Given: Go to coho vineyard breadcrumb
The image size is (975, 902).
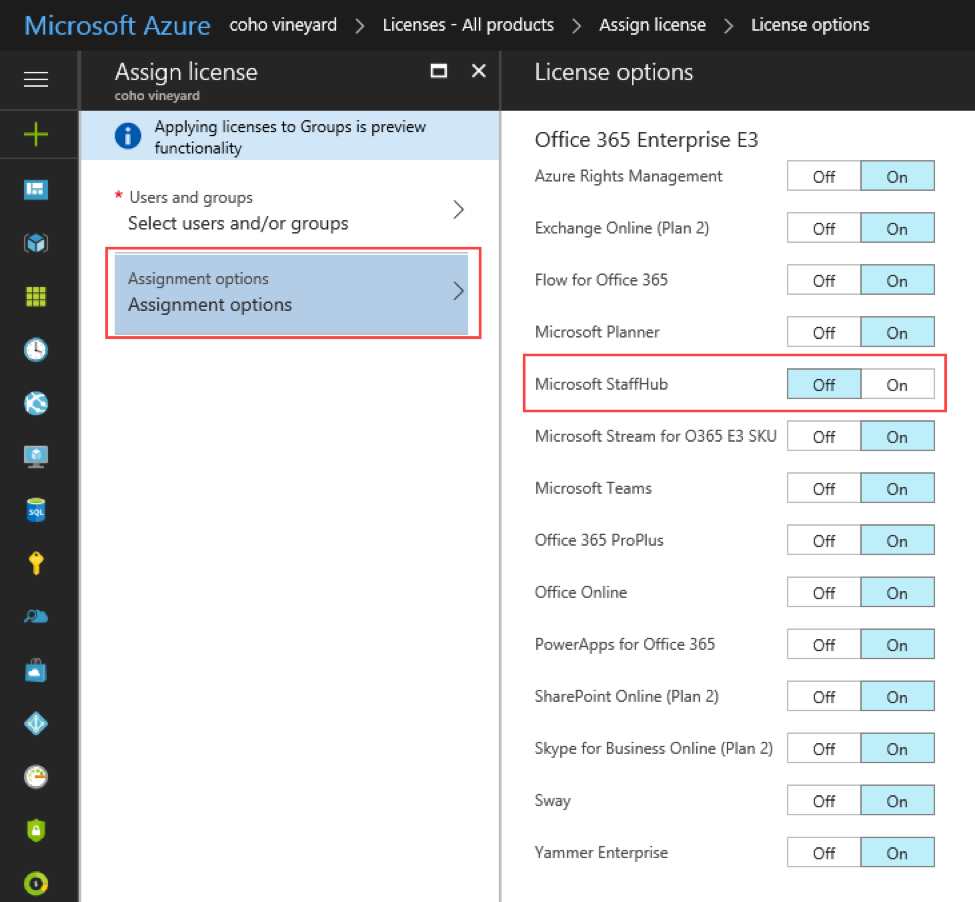Looking at the screenshot, I should pyautogui.click(x=283, y=25).
